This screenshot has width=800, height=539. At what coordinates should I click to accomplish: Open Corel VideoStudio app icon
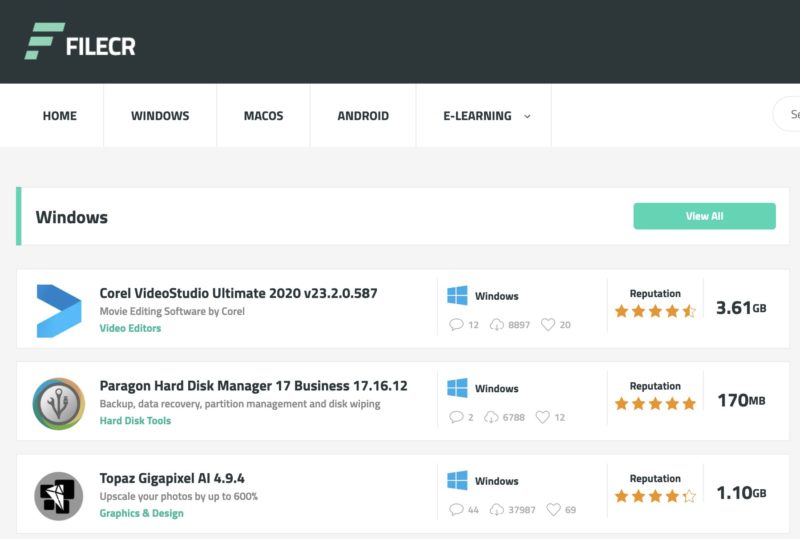pyautogui.click(x=58, y=310)
